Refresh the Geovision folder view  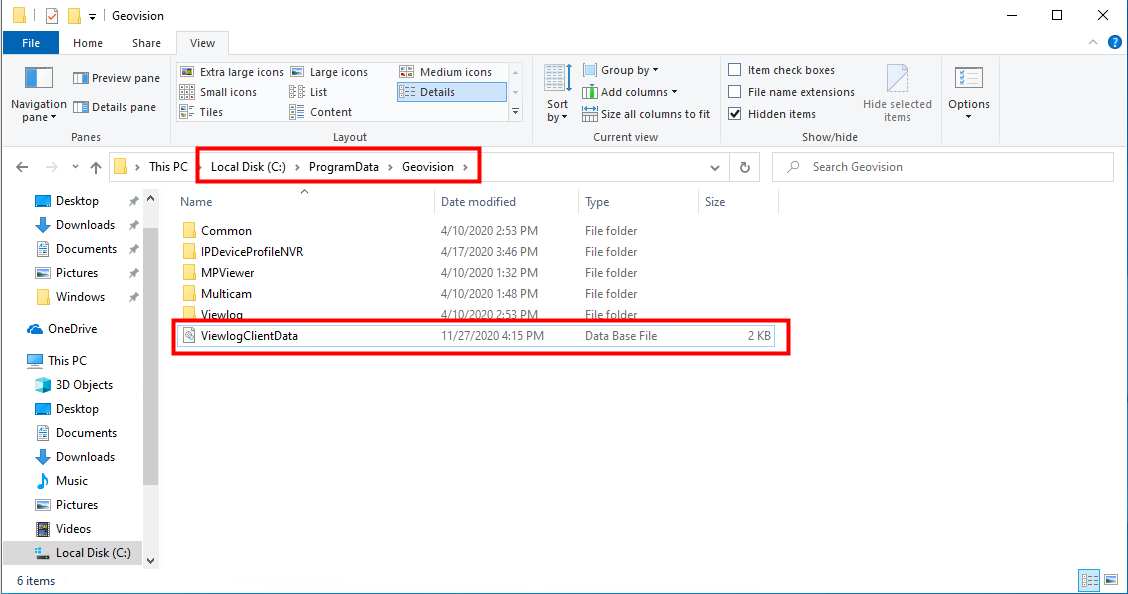coord(745,168)
